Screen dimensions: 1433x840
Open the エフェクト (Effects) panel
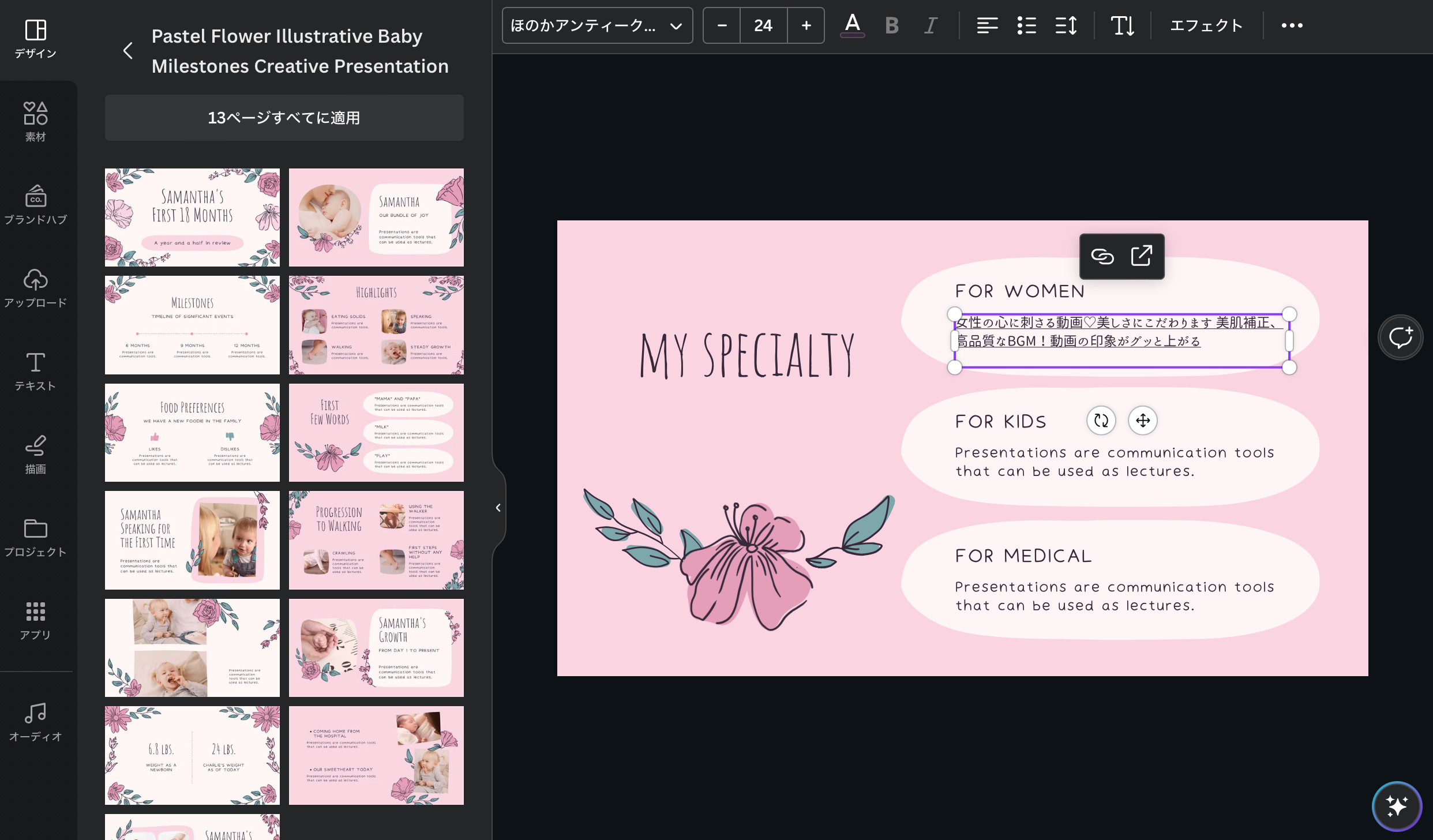tap(1206, 25)
